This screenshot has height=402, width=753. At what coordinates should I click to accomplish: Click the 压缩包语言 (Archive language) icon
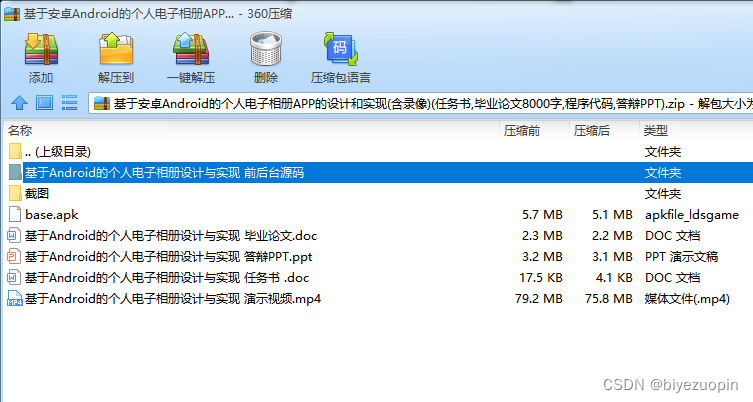coord(340,49)
